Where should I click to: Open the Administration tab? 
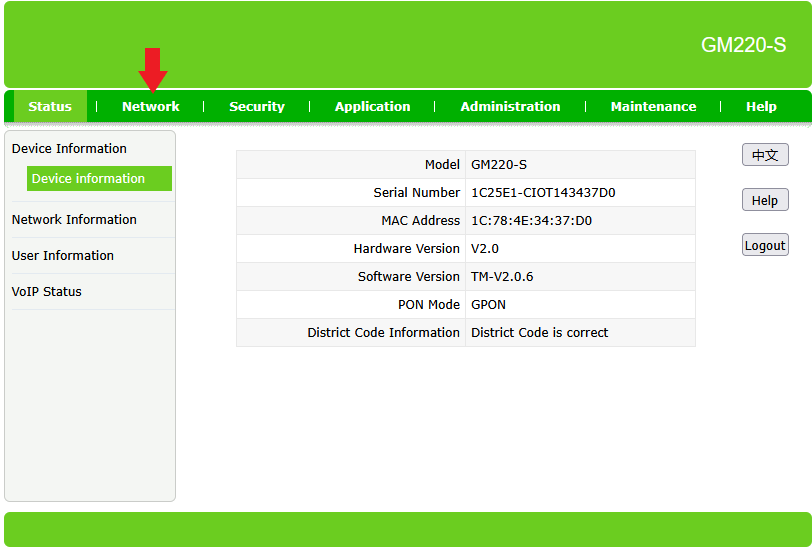click(x=510, y=106)
